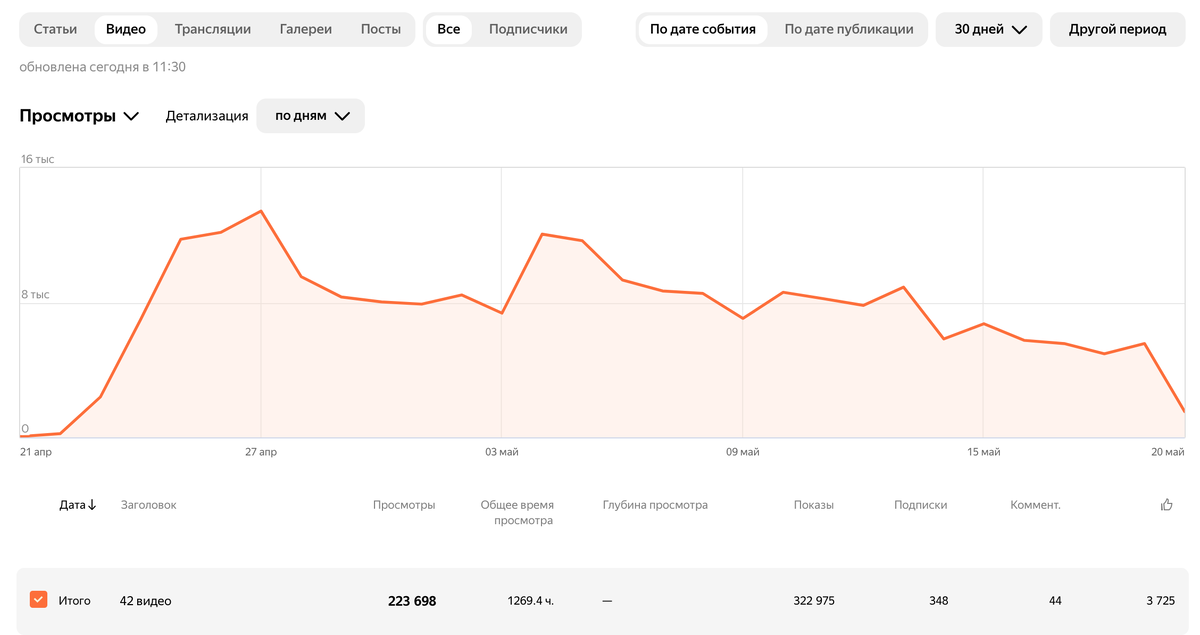Go to the Галереи tab

(x=306, y=29)
